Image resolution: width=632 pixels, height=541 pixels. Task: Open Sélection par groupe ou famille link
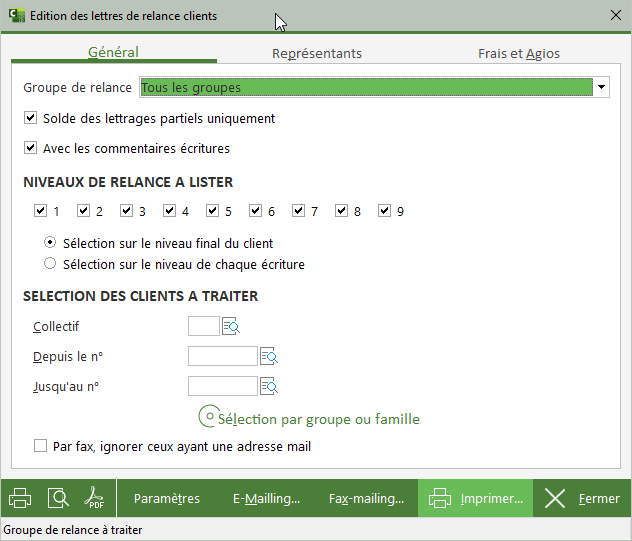(319, 419)
